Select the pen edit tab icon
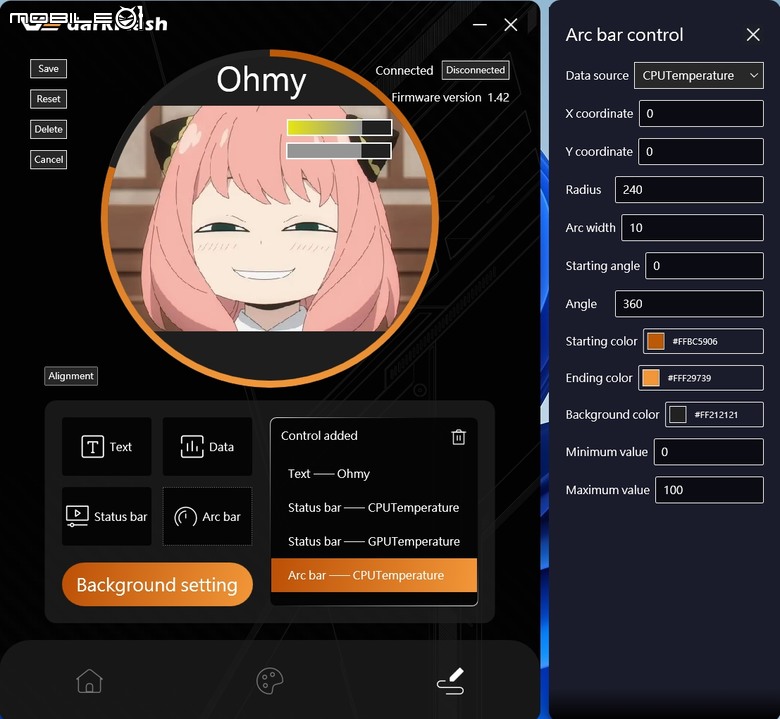The image size is (780, 719). coord(451,681)
